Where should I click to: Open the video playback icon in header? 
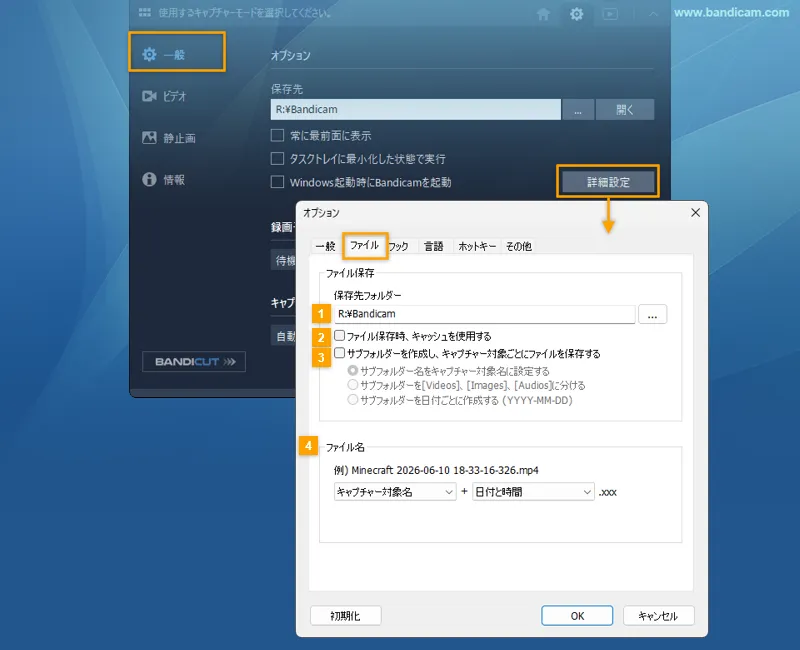(610, 14)
